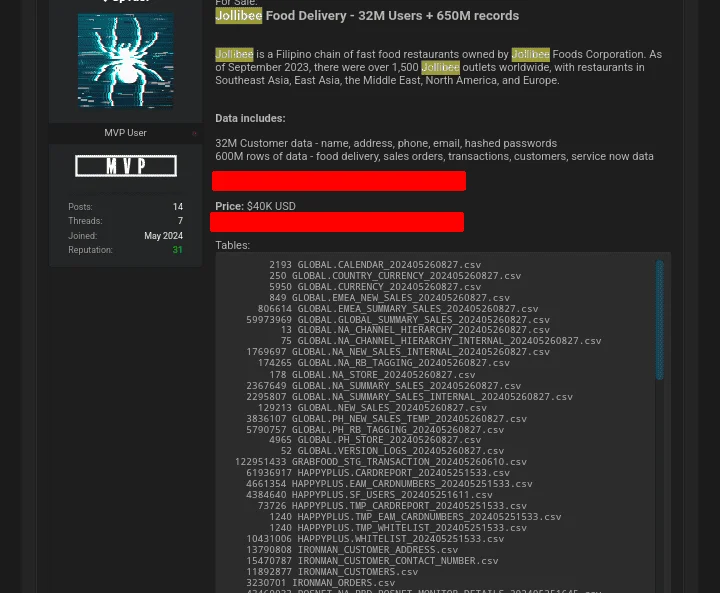Screen dimensions: 720x593
Task: Click the reputation value '31'
Action: click(177, 250)
